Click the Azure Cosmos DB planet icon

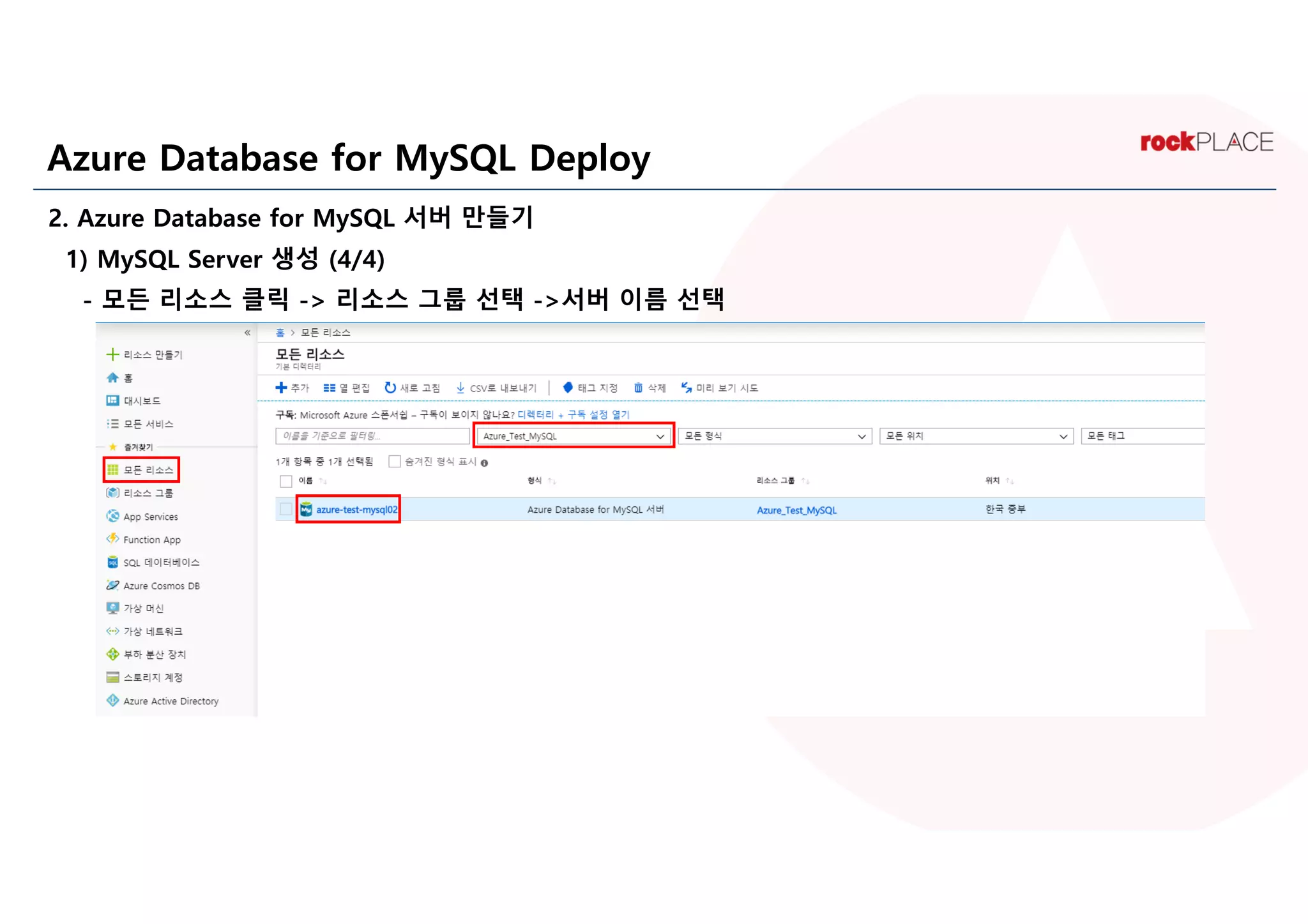112,585
